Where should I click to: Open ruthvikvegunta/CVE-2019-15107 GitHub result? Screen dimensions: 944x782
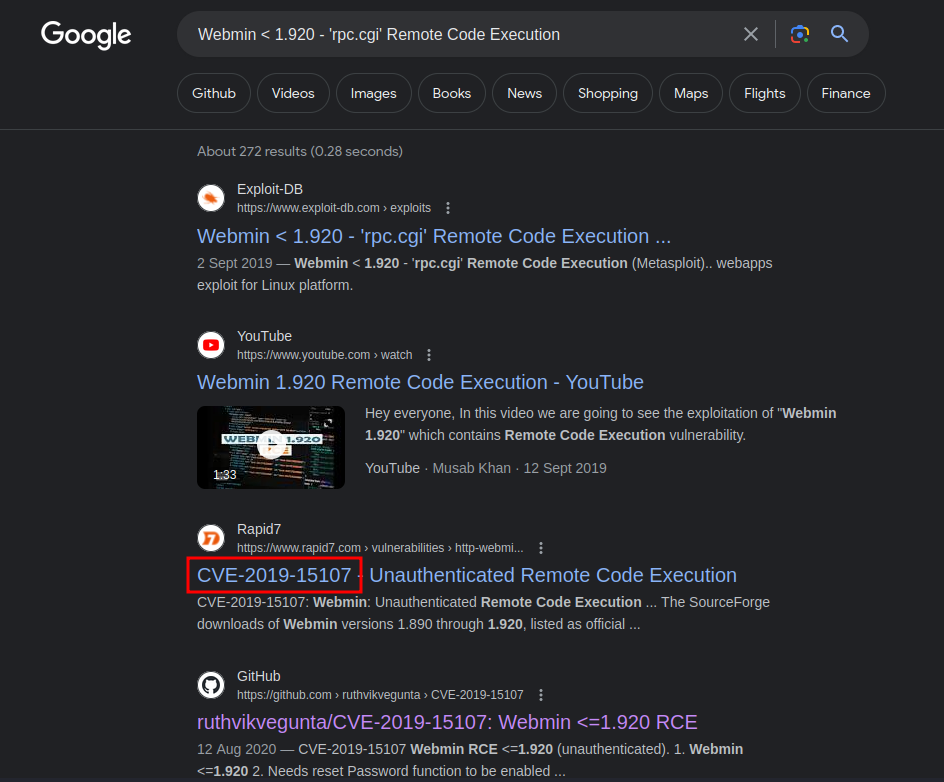coord(447,722)
